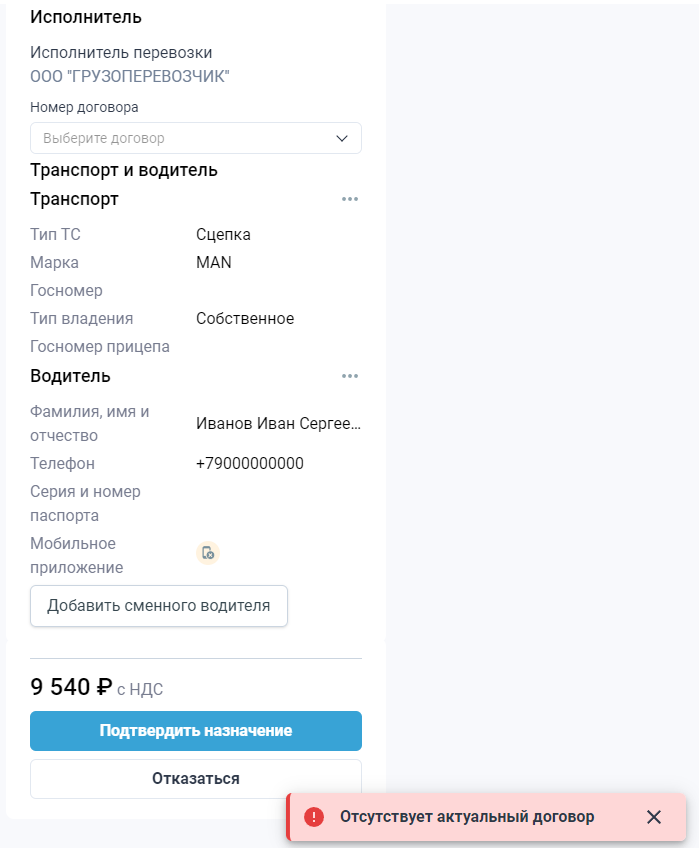699x848 pixels.
Task: Click the vehicle brand value 'MAN'
Action: pos(213,262)
